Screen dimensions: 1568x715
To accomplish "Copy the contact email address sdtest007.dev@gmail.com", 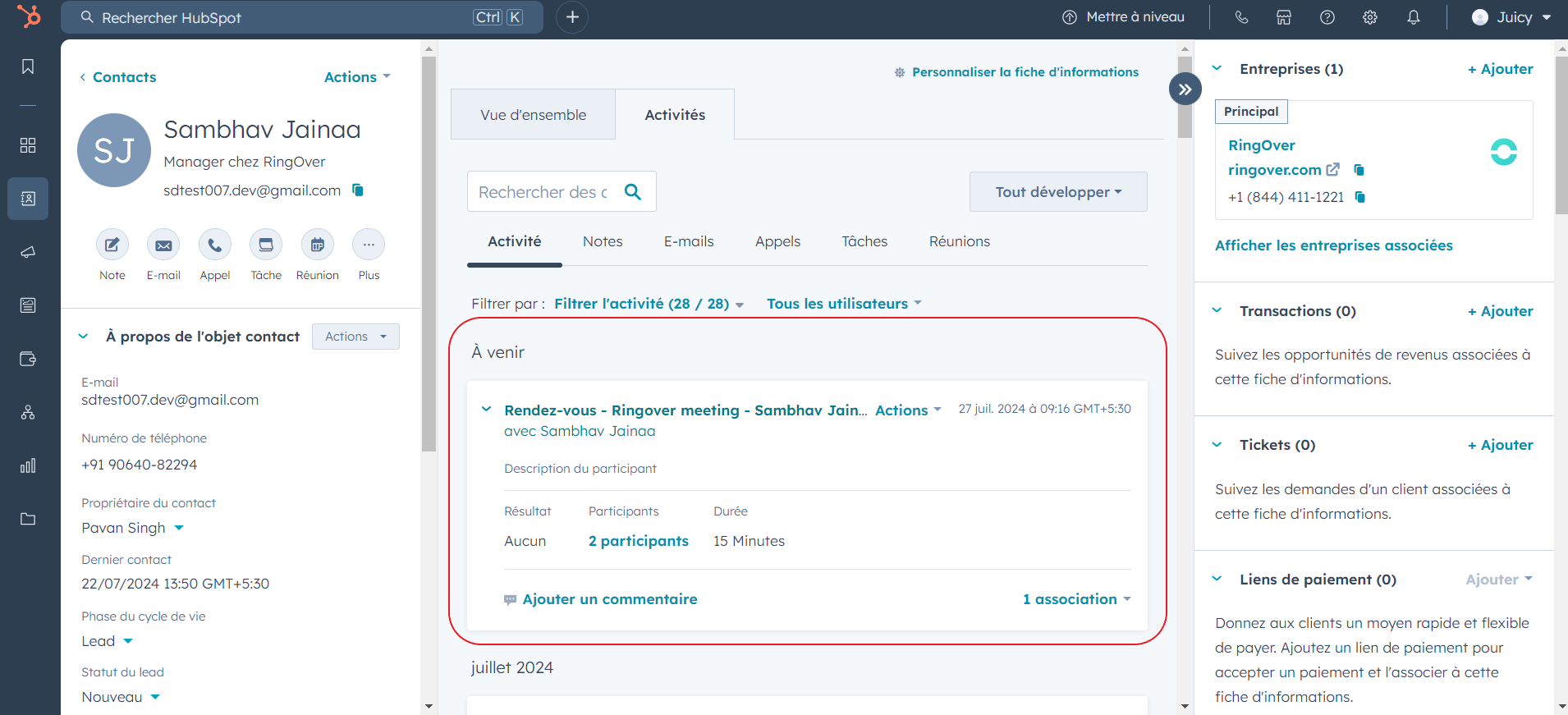I will [358, 190].
